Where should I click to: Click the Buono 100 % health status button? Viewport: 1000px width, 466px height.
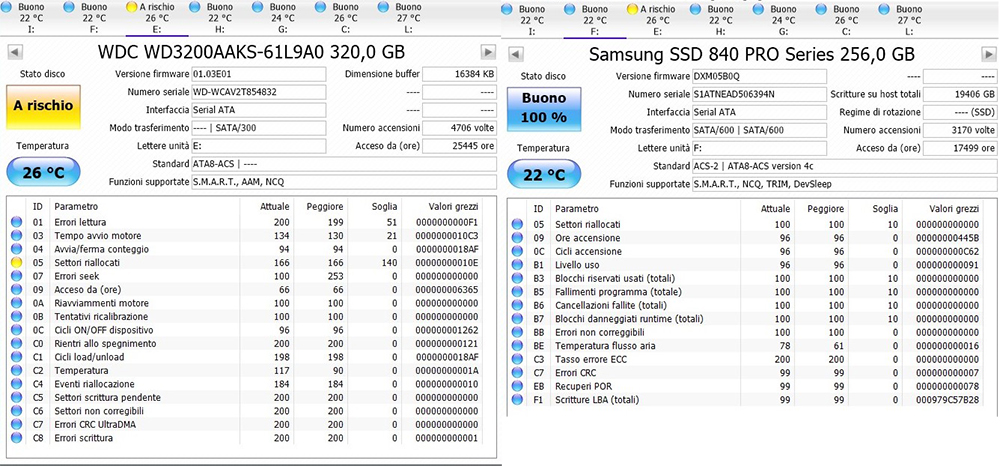click(544, 108)
